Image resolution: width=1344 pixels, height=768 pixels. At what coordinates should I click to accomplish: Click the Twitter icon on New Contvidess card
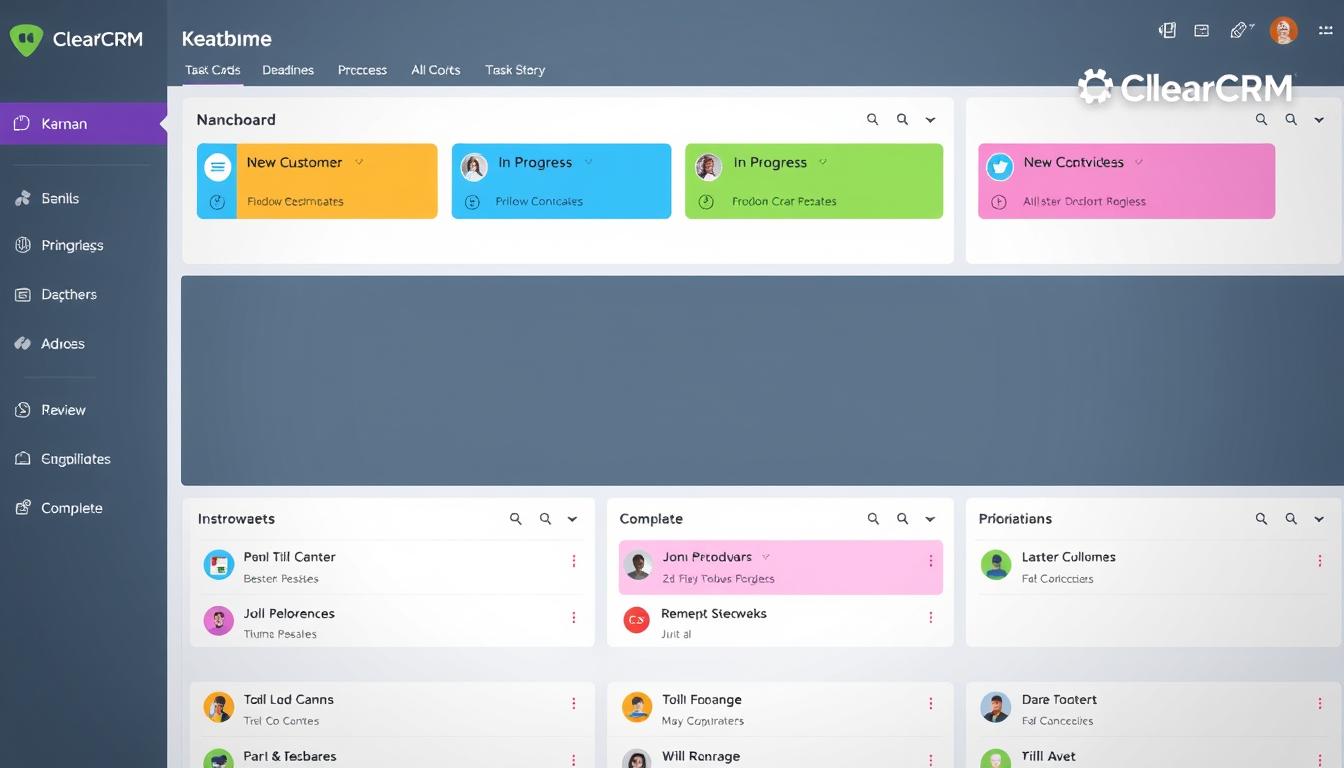(999, 166)
